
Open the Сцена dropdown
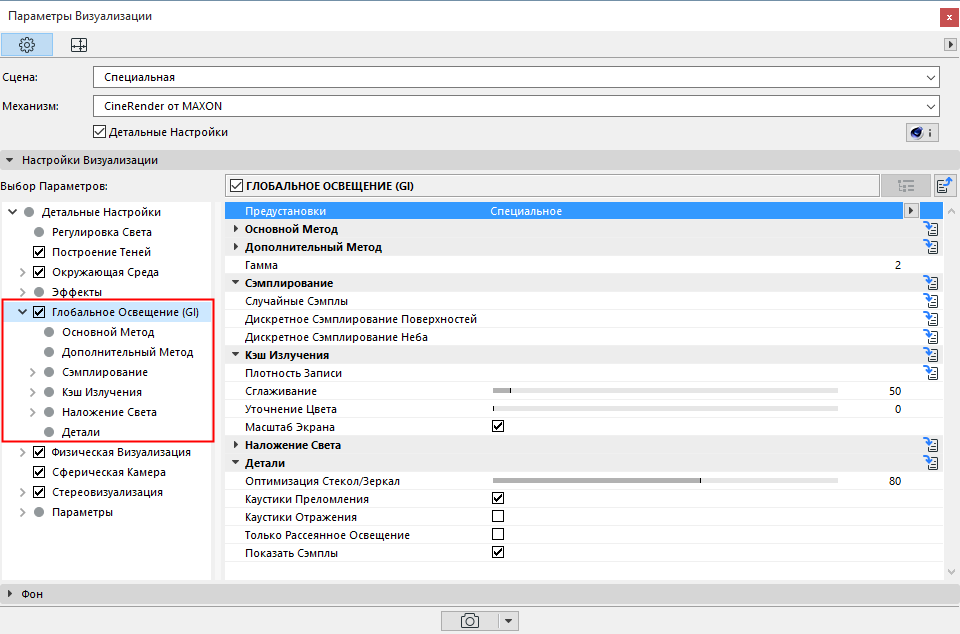pyautogui.click(x=516, y=77)
